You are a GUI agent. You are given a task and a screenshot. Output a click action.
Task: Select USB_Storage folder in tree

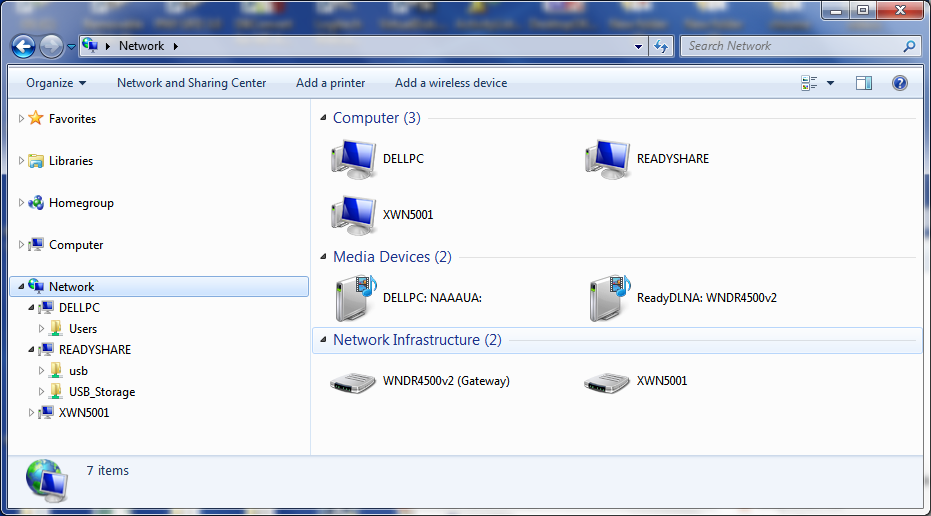click(102, 392)
